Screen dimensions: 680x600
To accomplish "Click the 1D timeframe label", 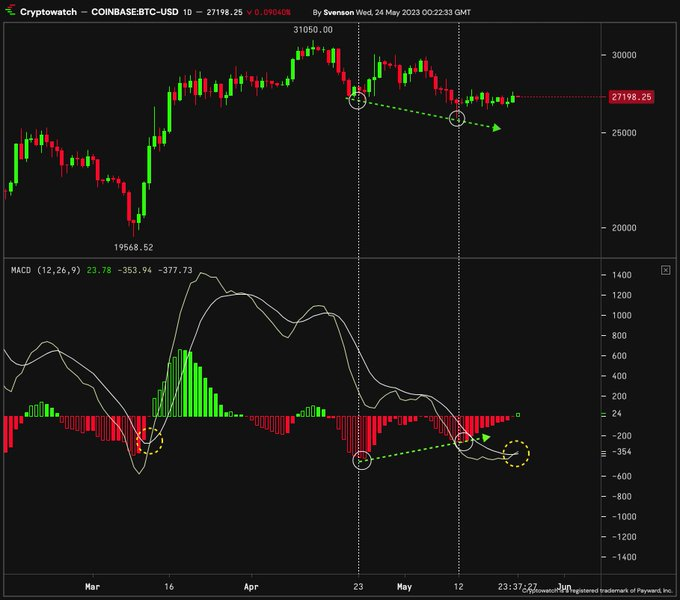I will [x=187, y=12].
